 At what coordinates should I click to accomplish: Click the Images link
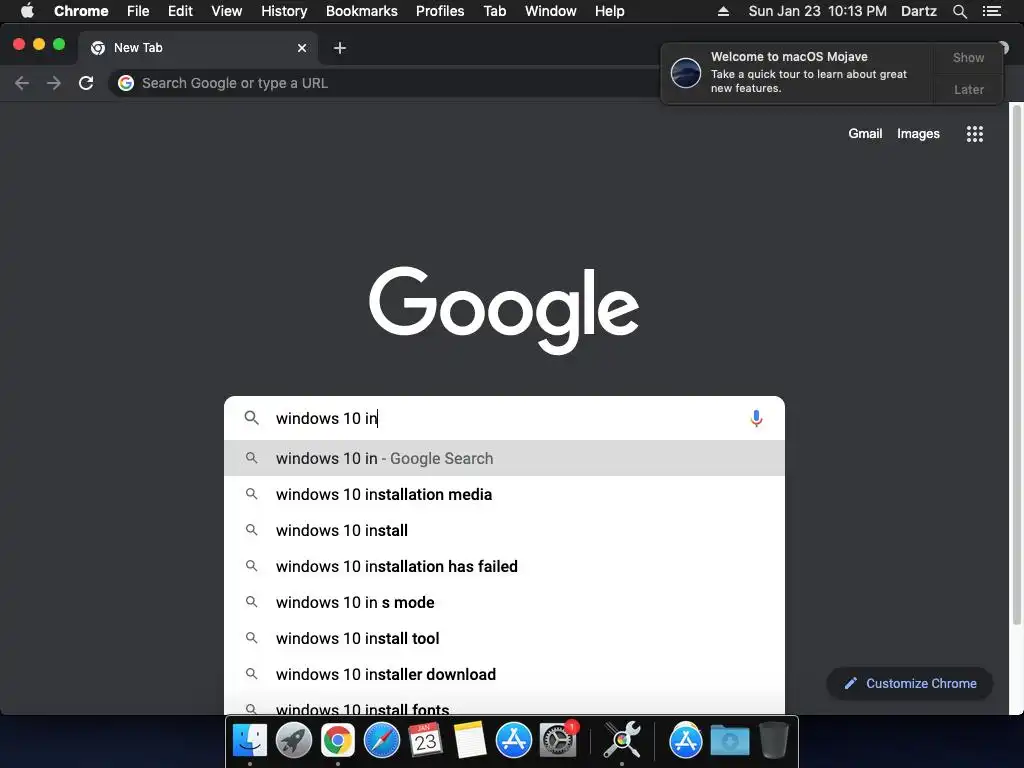pos(918,134)
